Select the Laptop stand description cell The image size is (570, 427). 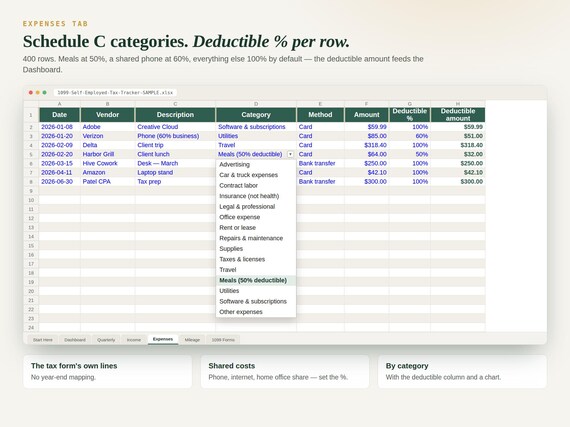tap(175, 172)
